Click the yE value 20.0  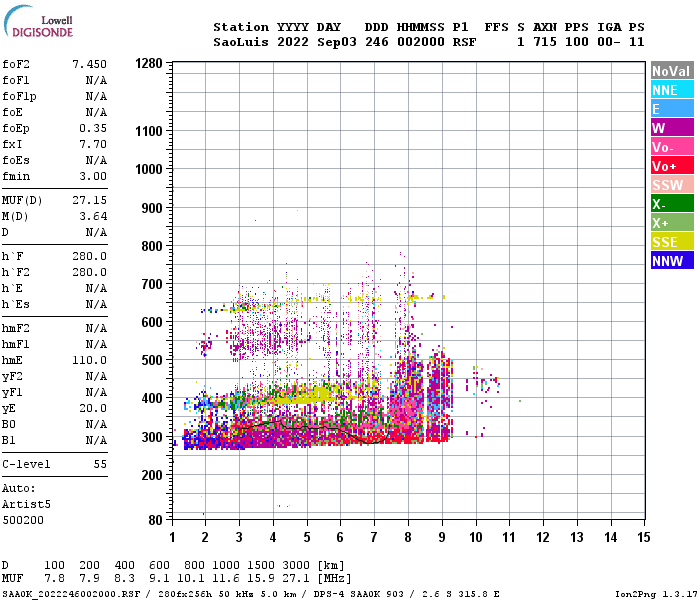(x=93, y=408)
